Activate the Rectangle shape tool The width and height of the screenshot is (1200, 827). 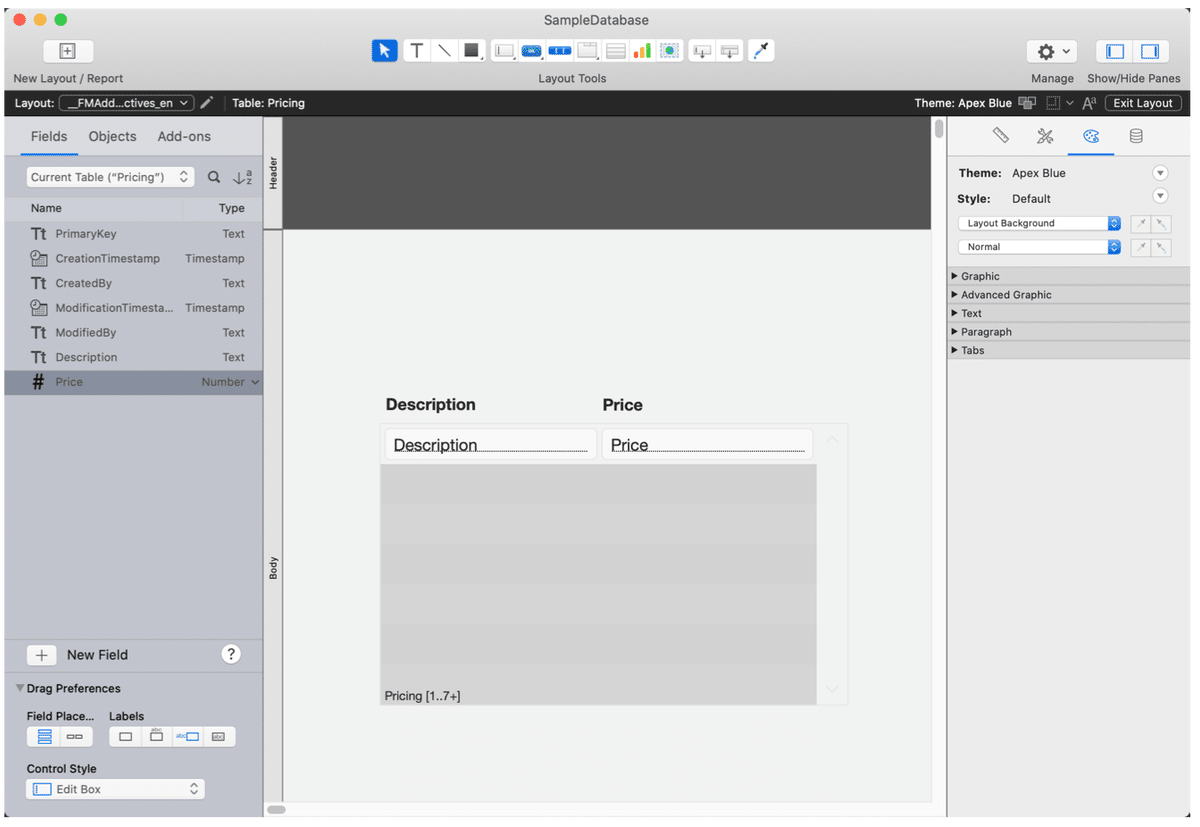coord(471,50)
